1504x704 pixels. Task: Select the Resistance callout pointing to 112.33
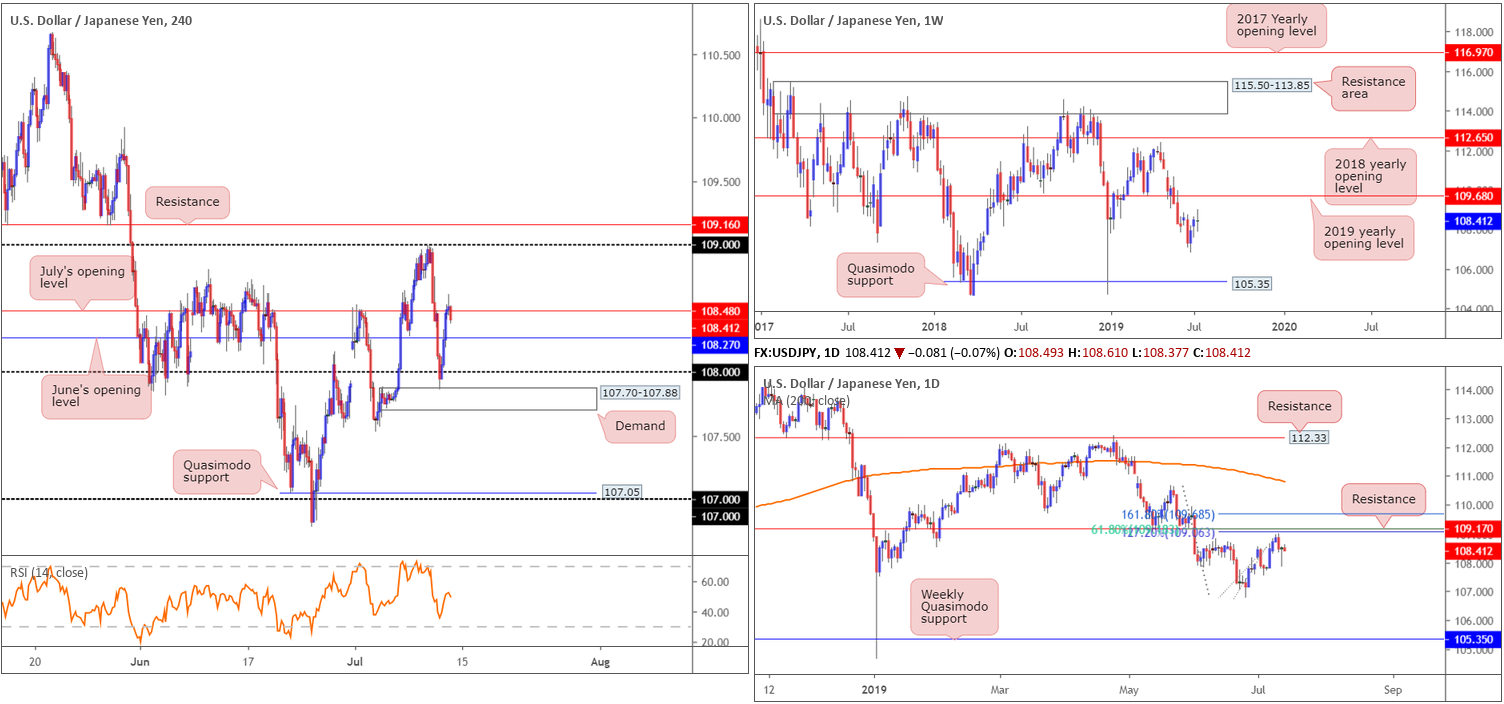pyautogui.click(x=1298, y=407)
